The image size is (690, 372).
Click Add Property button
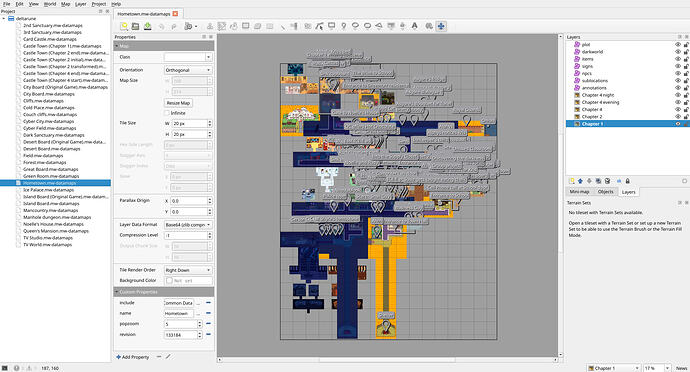pos(133,357)
